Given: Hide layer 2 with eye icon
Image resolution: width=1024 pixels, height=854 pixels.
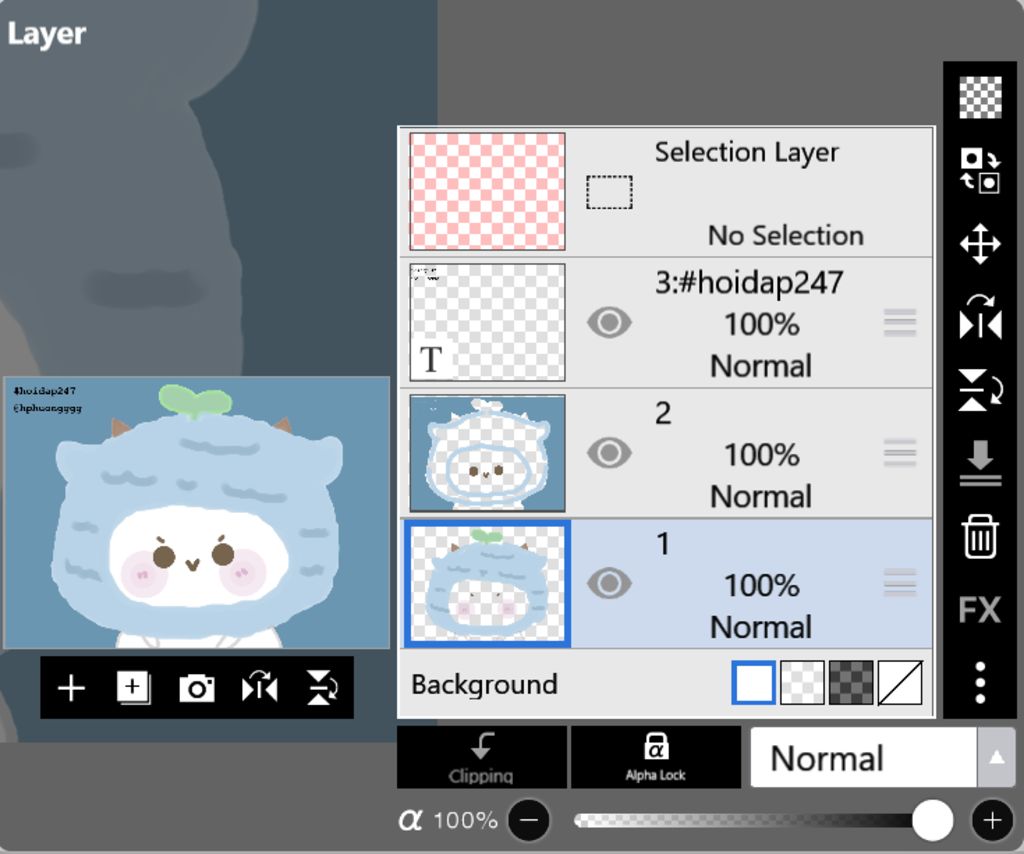Looking at the screenshot, I should (609, 453).
